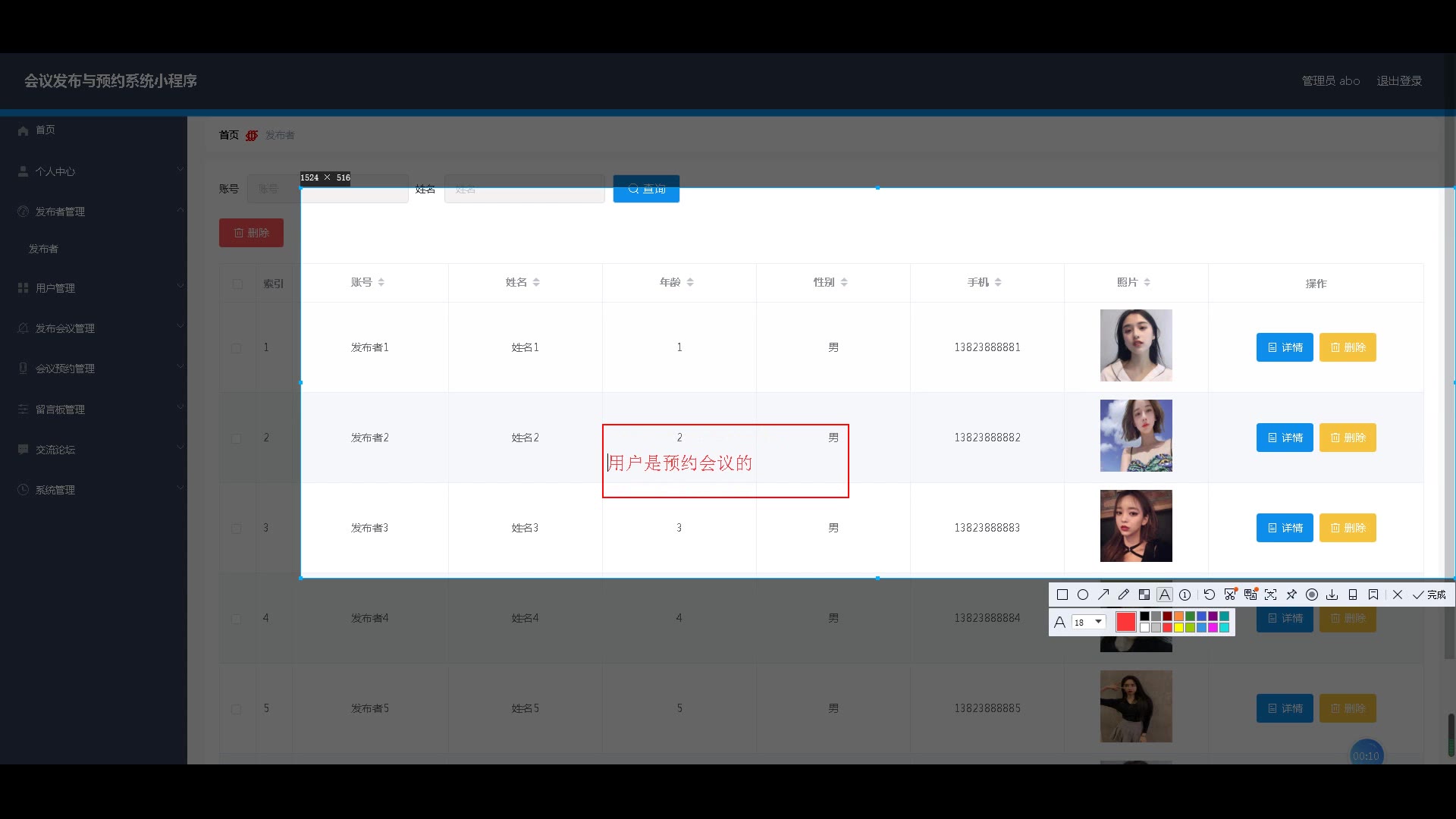Image resolution: width=1456 pixels, height=819 pixels.
Task: Pick the black color swatch
Action: [1145, 617]
